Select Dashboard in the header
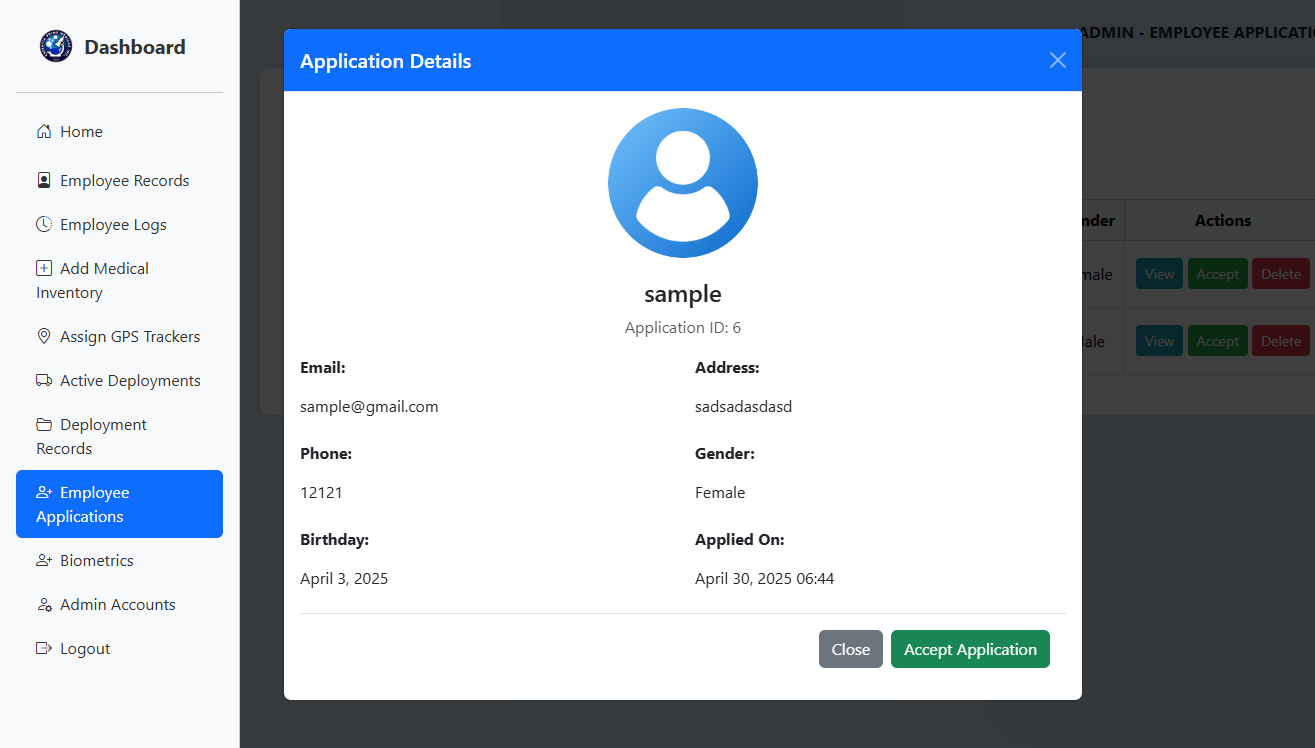This screenshot has width=1315, height=748. 135,46
